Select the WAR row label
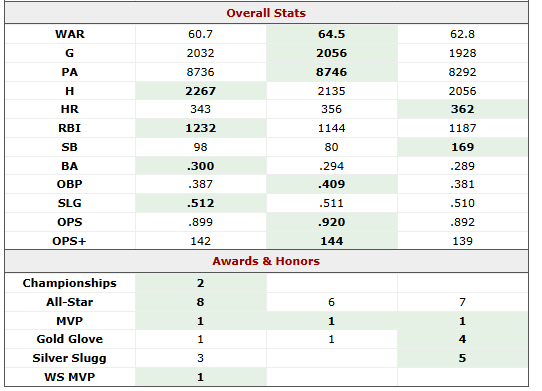The height and width of the screenshot is (391, 542). coord(70,34)
